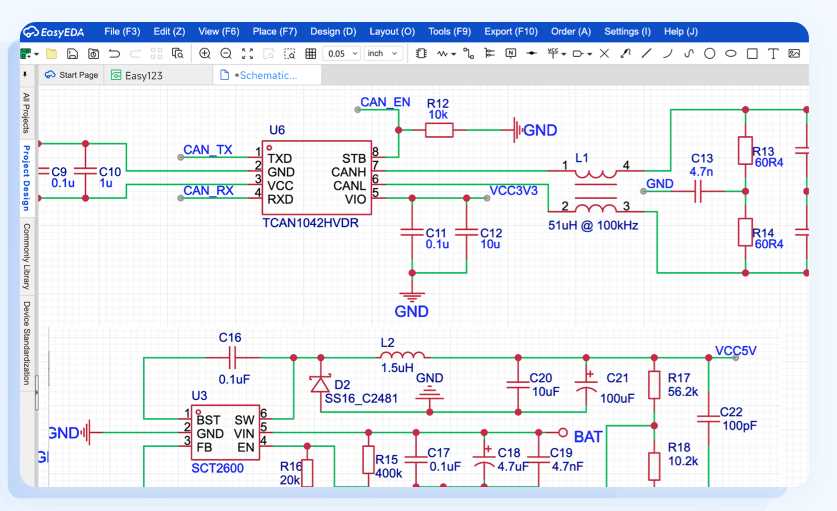Select the SS16_C2481 diode label
The width and height of the screenshot is (837, 511).
pos(361,398)
